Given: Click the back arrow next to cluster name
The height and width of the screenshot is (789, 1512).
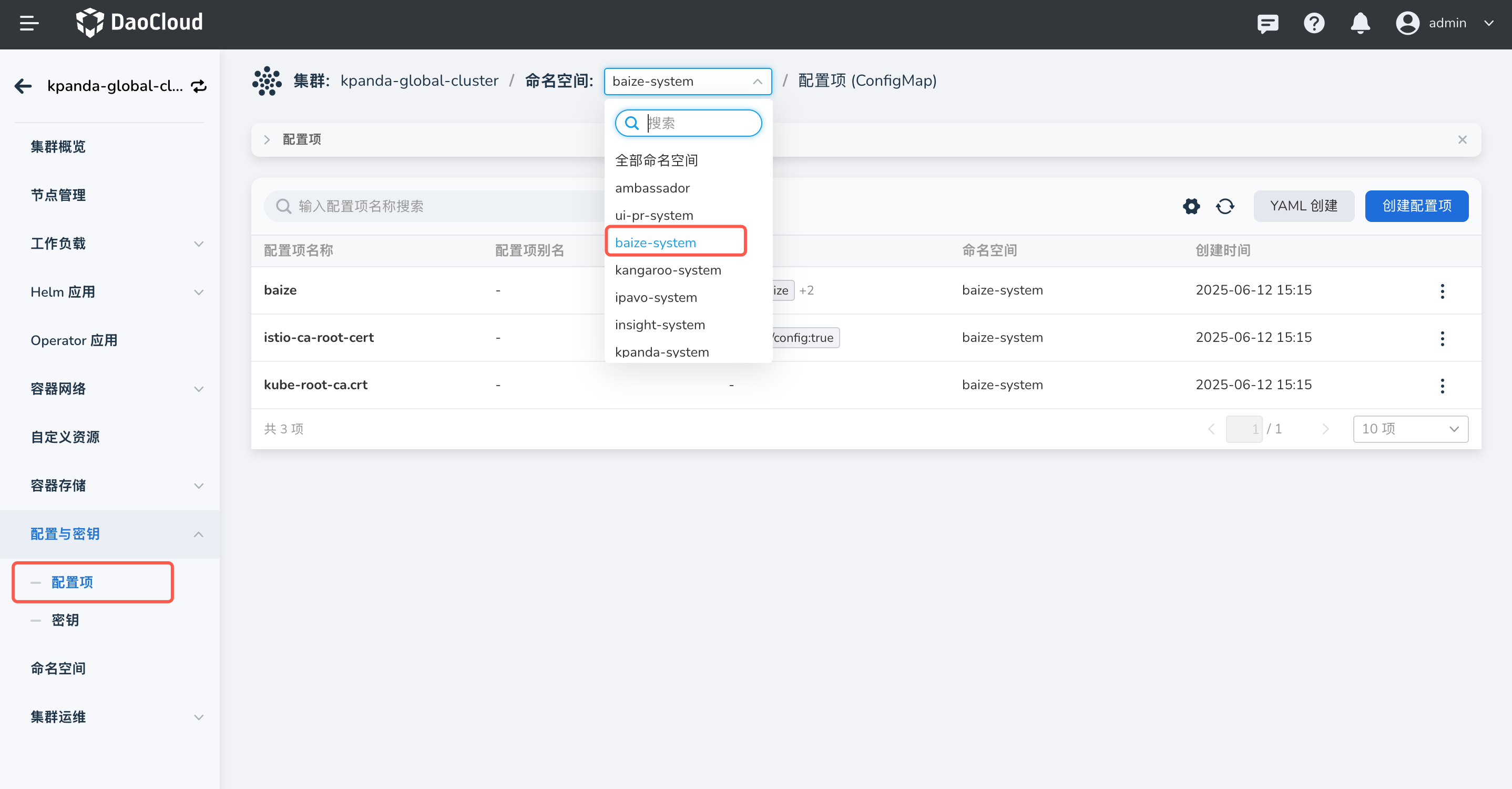Looking at the screenshot, I should [23, 86].
